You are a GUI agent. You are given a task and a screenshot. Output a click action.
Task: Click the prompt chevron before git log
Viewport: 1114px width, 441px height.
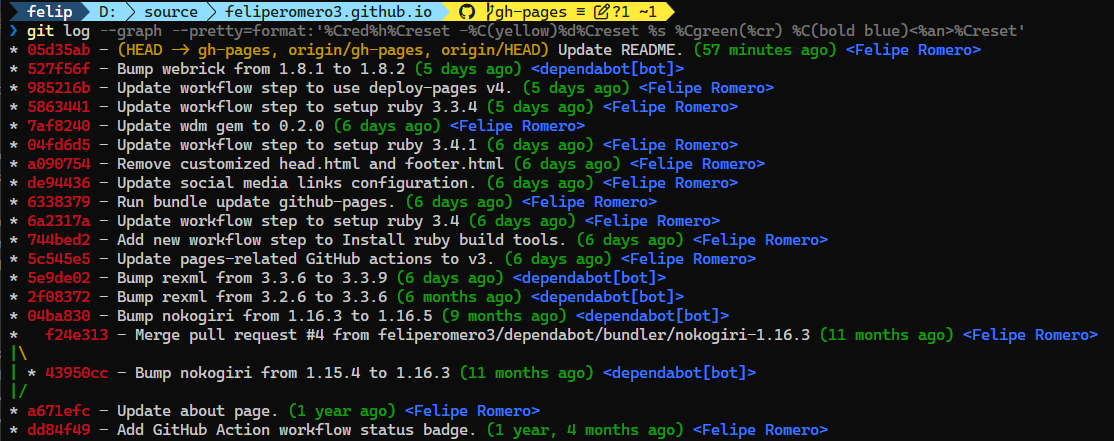13,31
